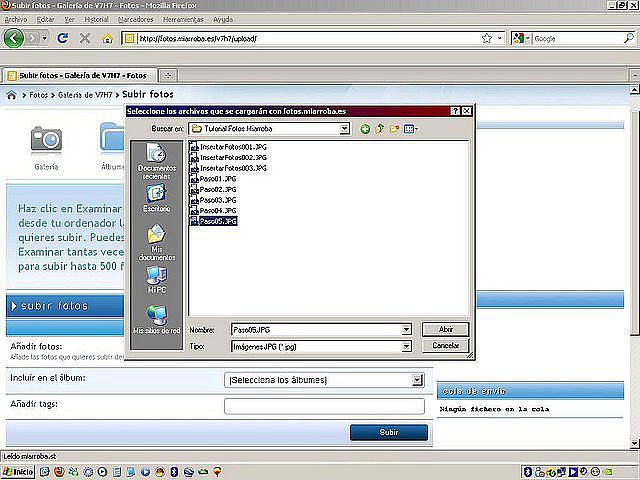Image resolution: width=640 pixels, height=480 pixels.
Task: Open Mis sitios de red in places bar
Action: [x=157, y=320]
